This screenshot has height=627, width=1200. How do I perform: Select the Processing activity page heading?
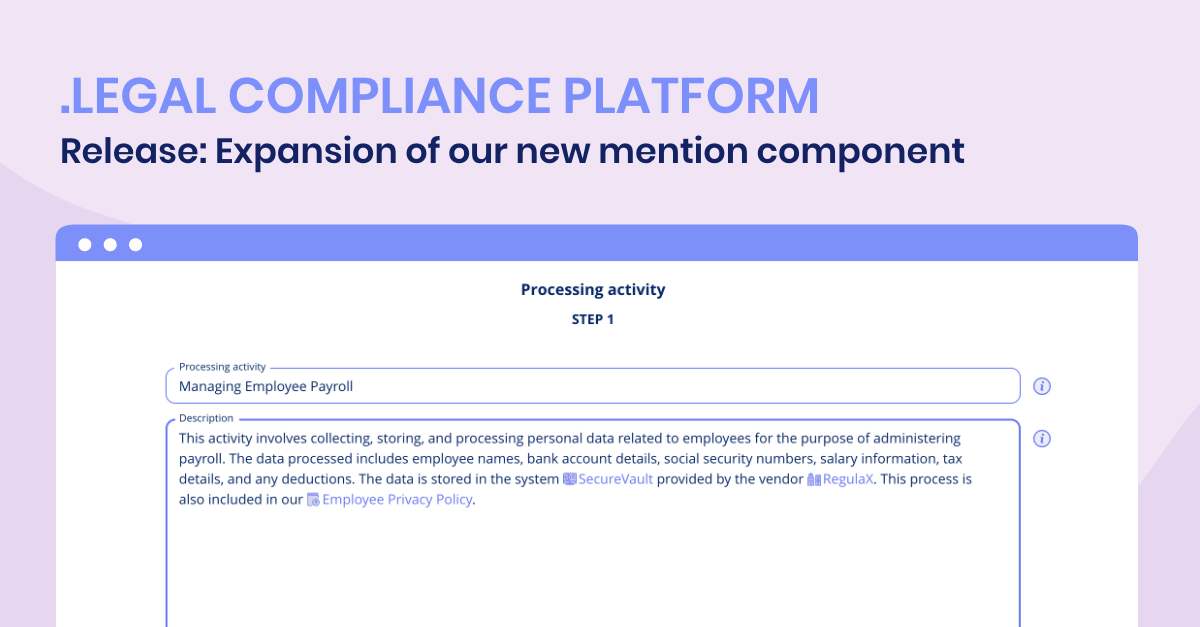pos(593,290)
